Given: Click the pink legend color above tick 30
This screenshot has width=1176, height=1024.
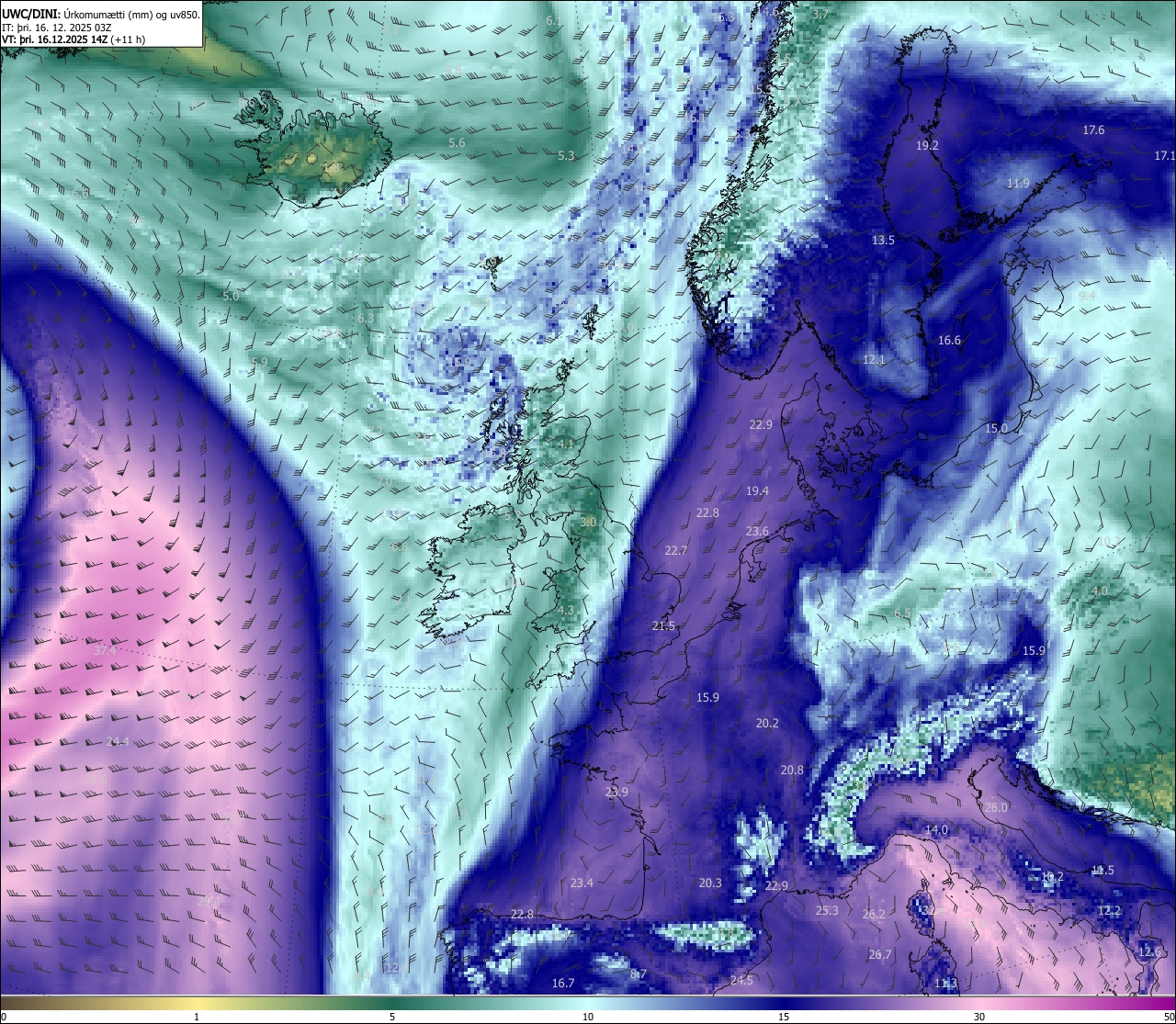Looking at the screenshot, I should pos(979,1002).
